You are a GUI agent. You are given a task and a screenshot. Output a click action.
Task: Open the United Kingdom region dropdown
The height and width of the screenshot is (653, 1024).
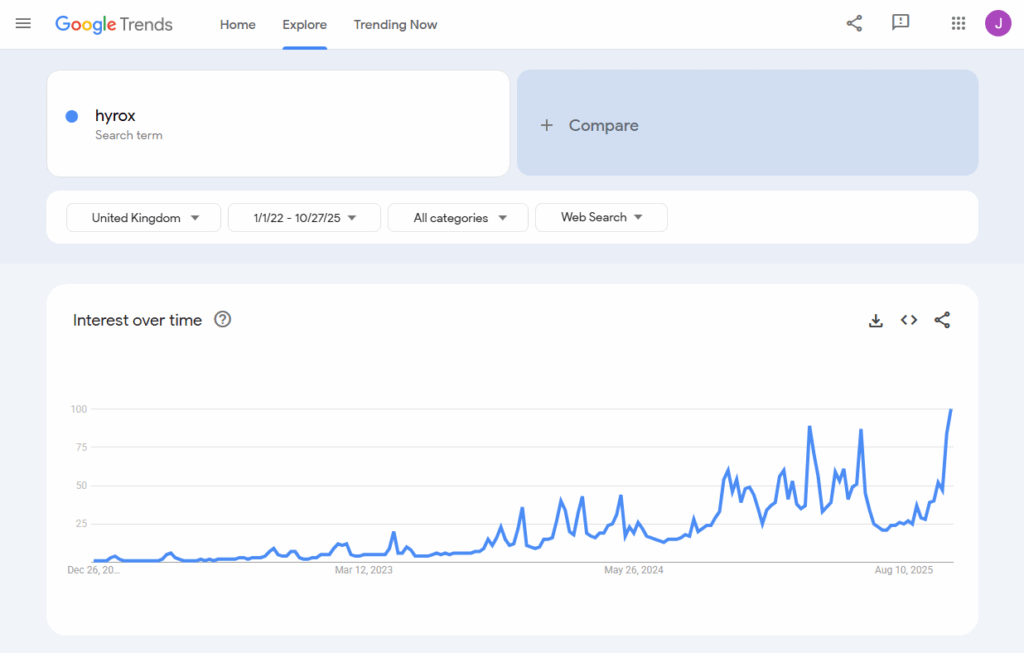click(x=143, y=217)
